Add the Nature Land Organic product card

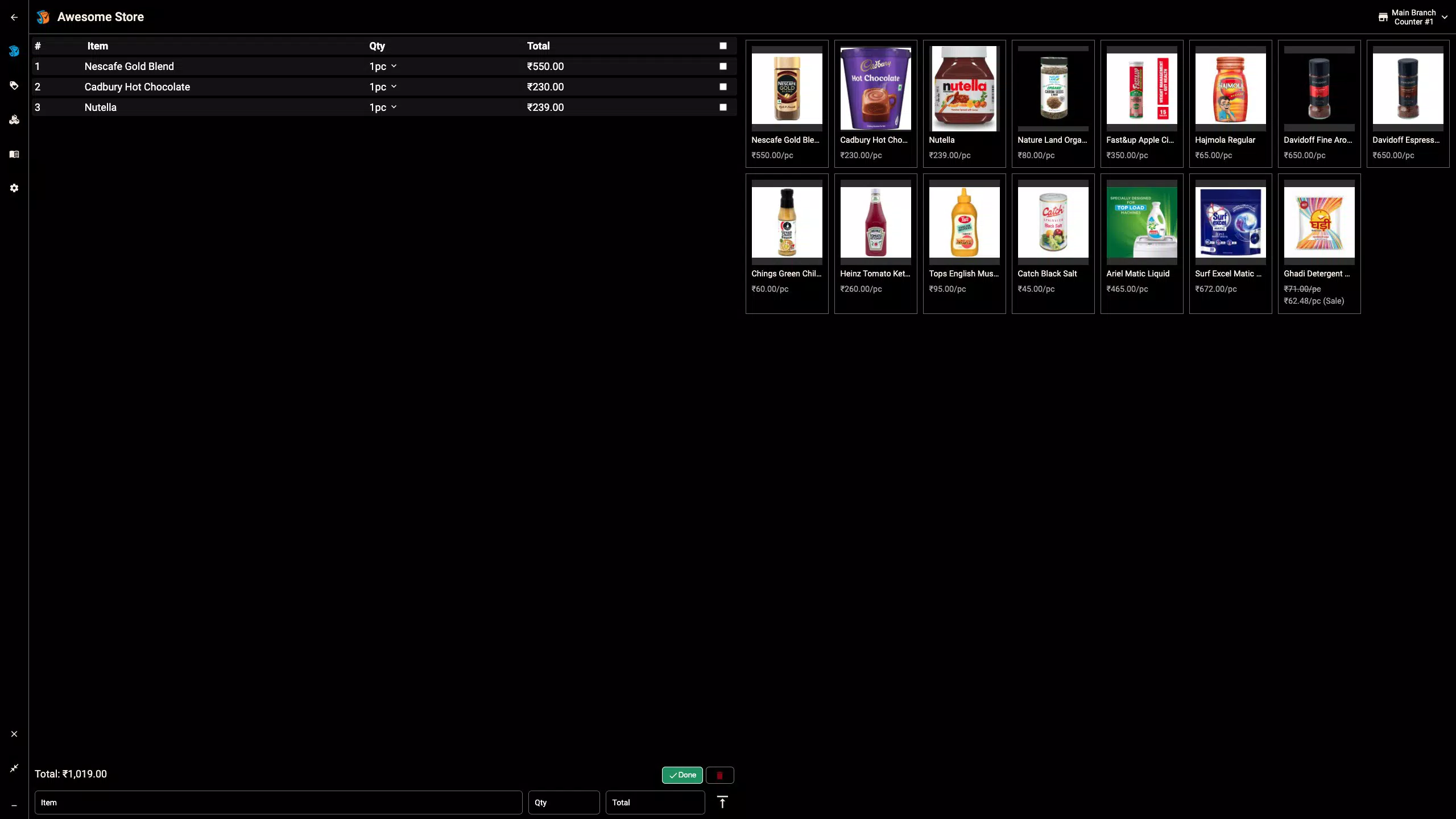click(x=1053, y=104)
